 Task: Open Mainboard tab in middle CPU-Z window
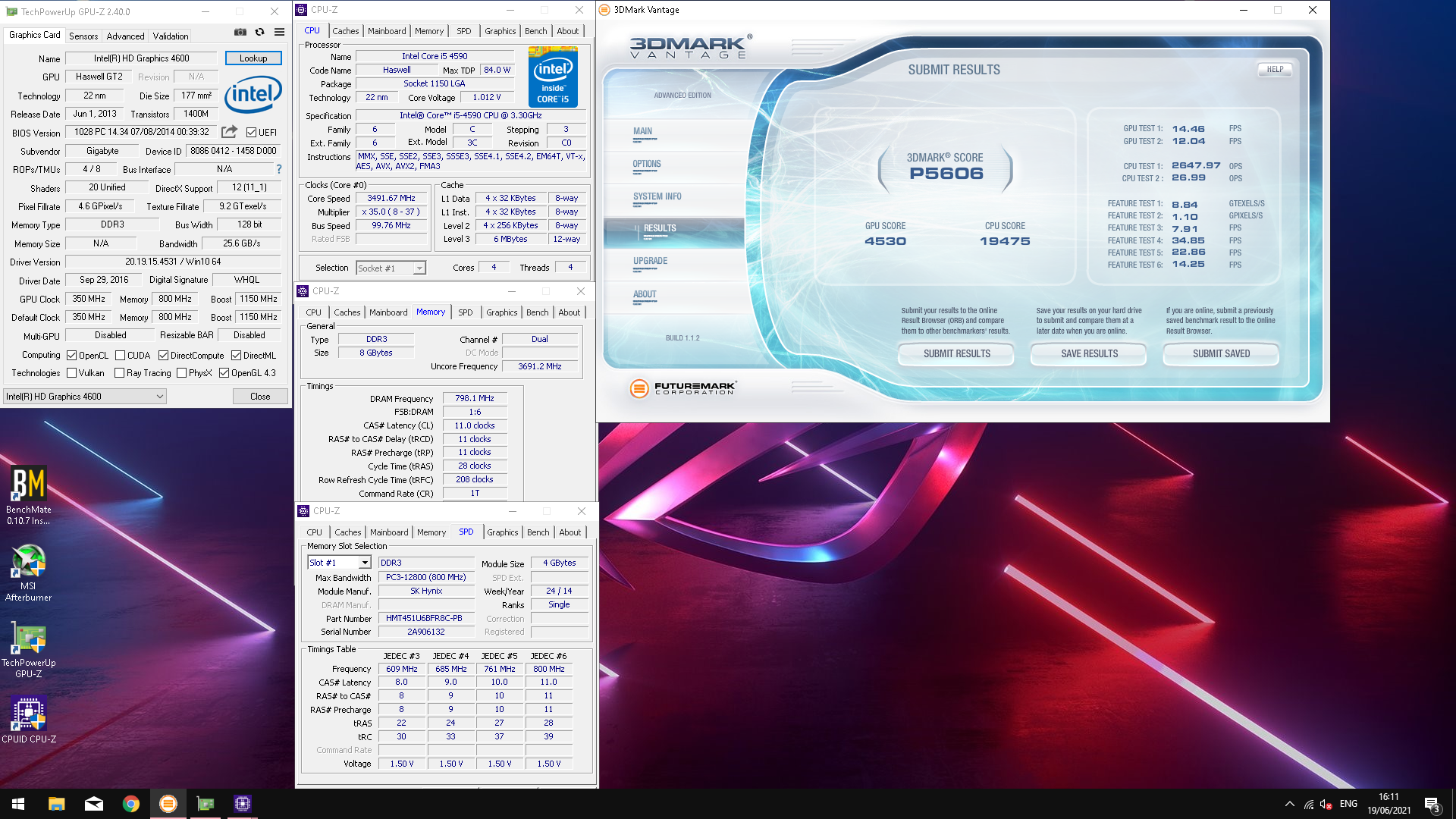(x=388, y=312)
